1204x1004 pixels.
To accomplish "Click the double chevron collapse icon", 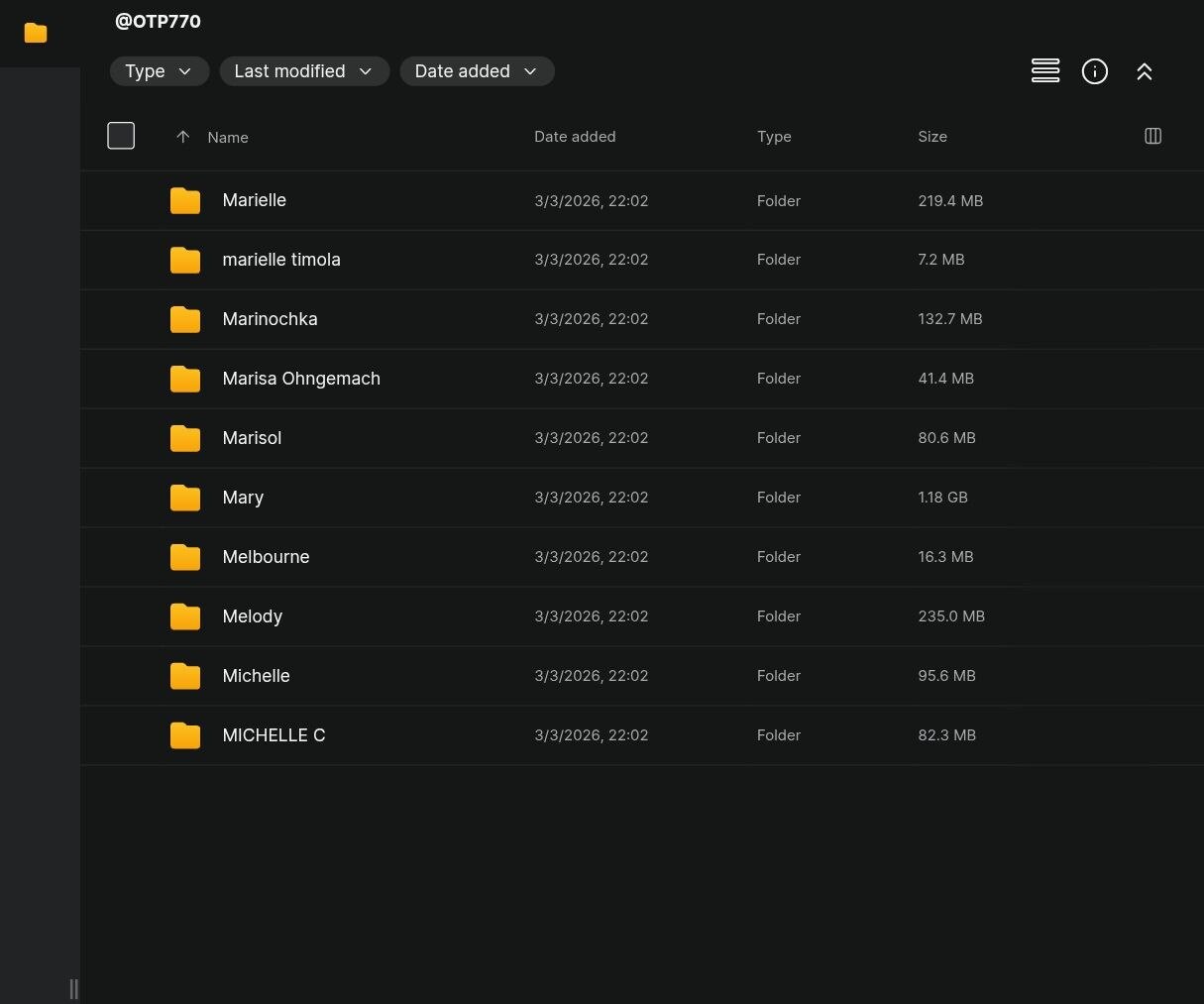I will tap(1144, 71).
